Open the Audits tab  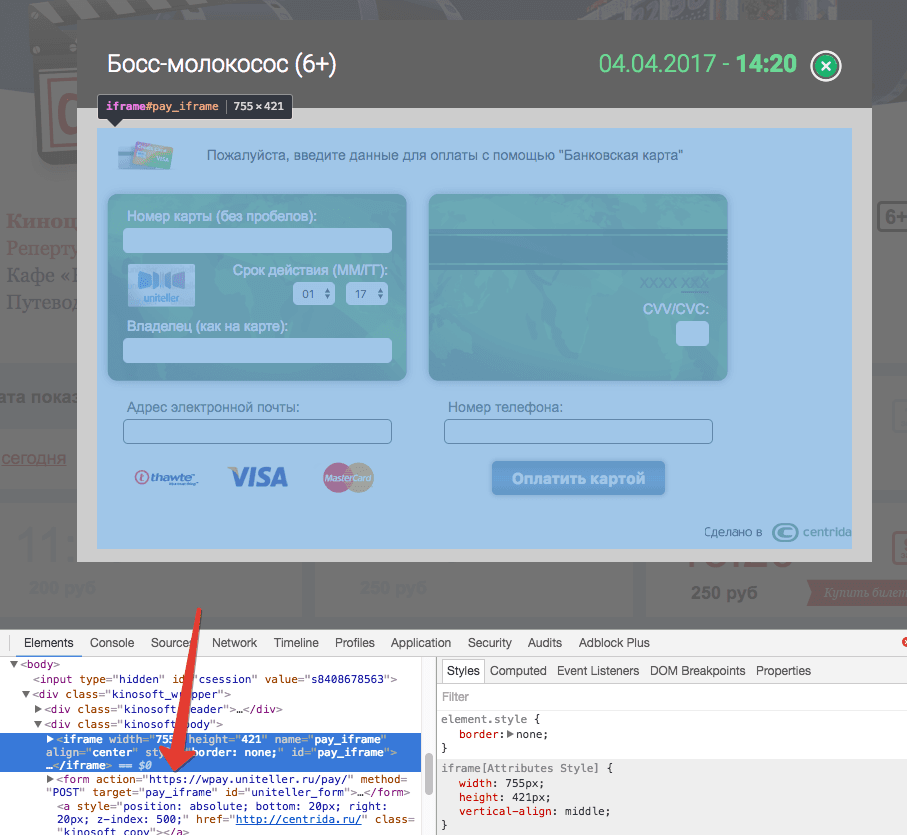click(x=544, y=643)
